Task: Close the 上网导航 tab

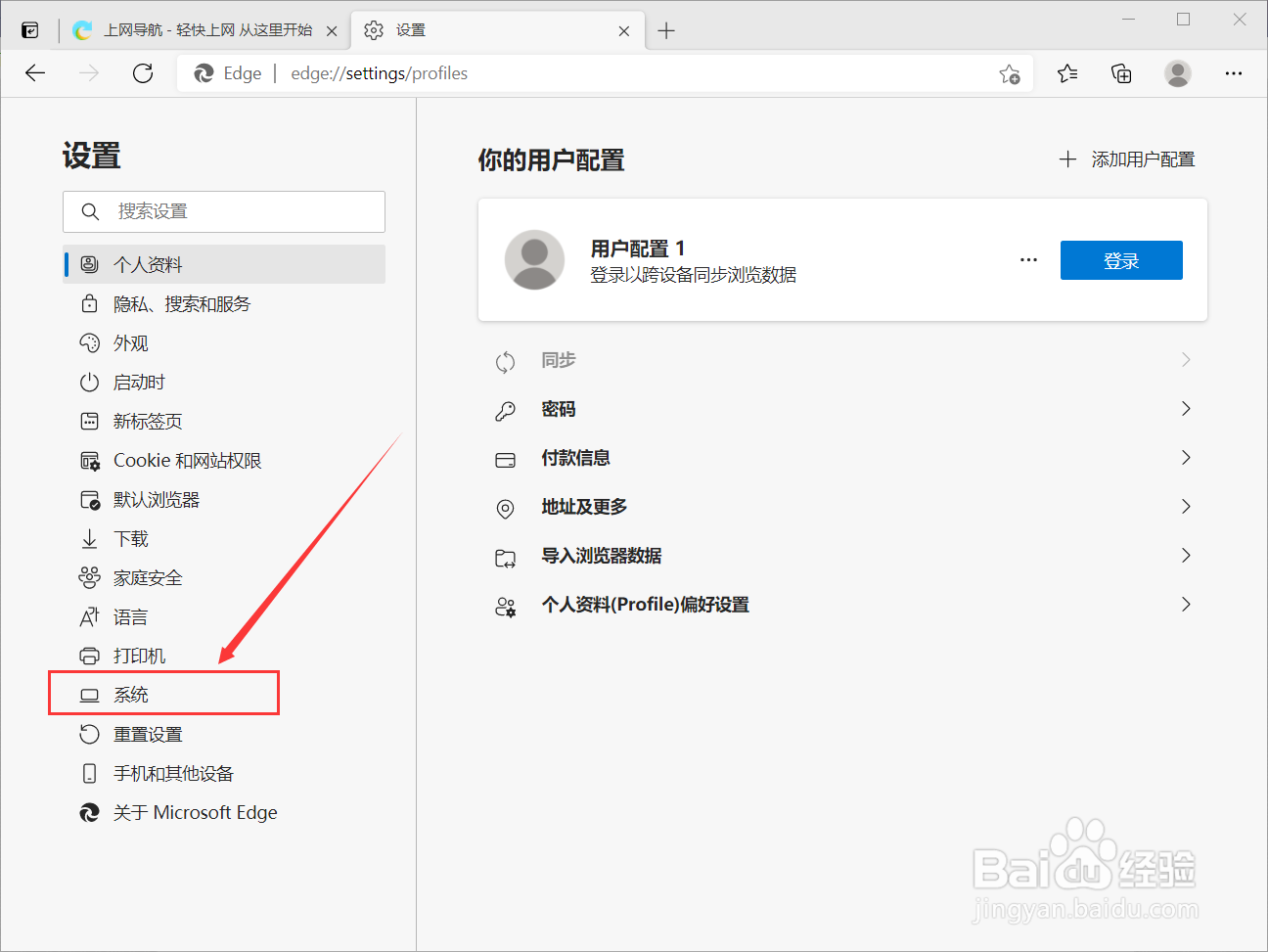Action: coord(332,31)
